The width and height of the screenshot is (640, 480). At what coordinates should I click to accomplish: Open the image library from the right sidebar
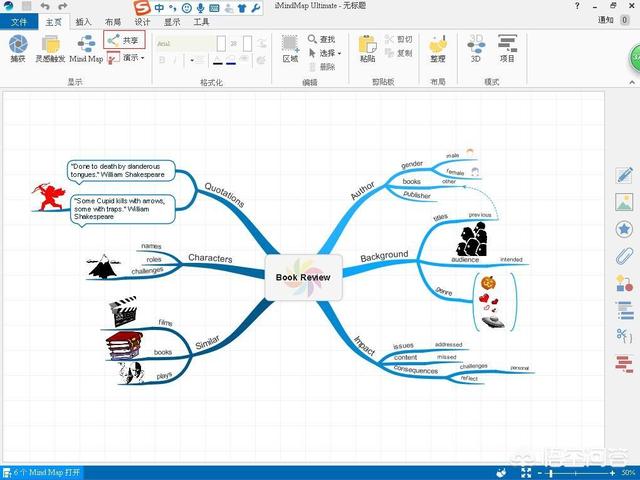point(623,202)
